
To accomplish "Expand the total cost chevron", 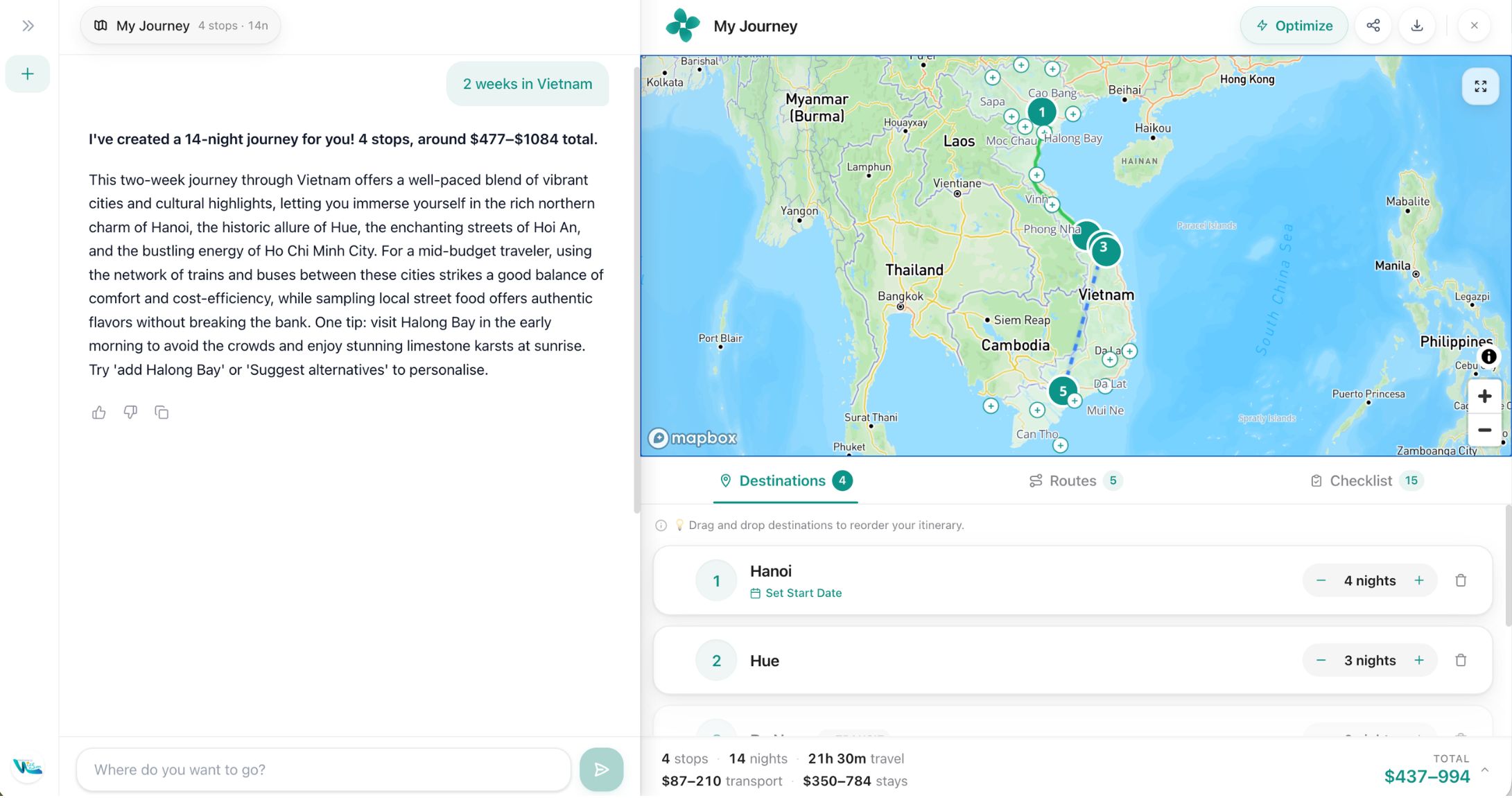I will 1484,770.
